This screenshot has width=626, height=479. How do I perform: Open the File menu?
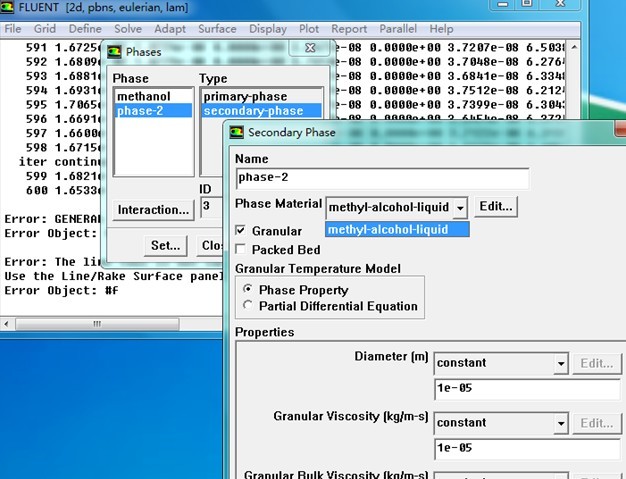click(x=13, y=29)
